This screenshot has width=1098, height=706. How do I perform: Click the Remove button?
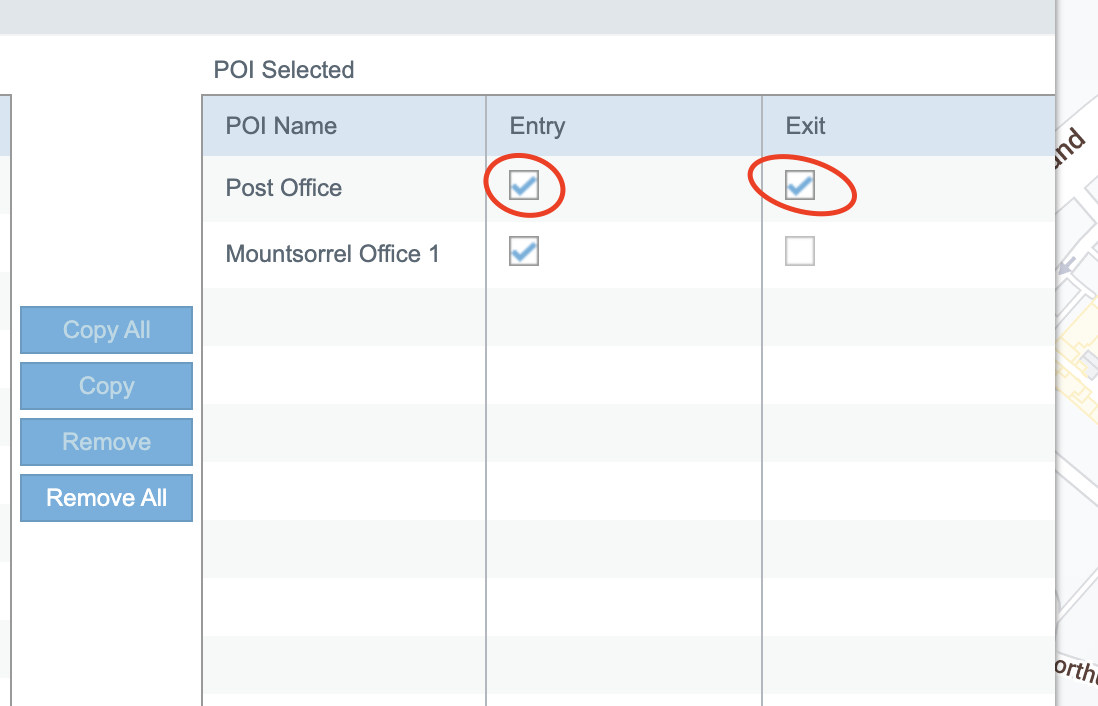[x=106, y=442]
